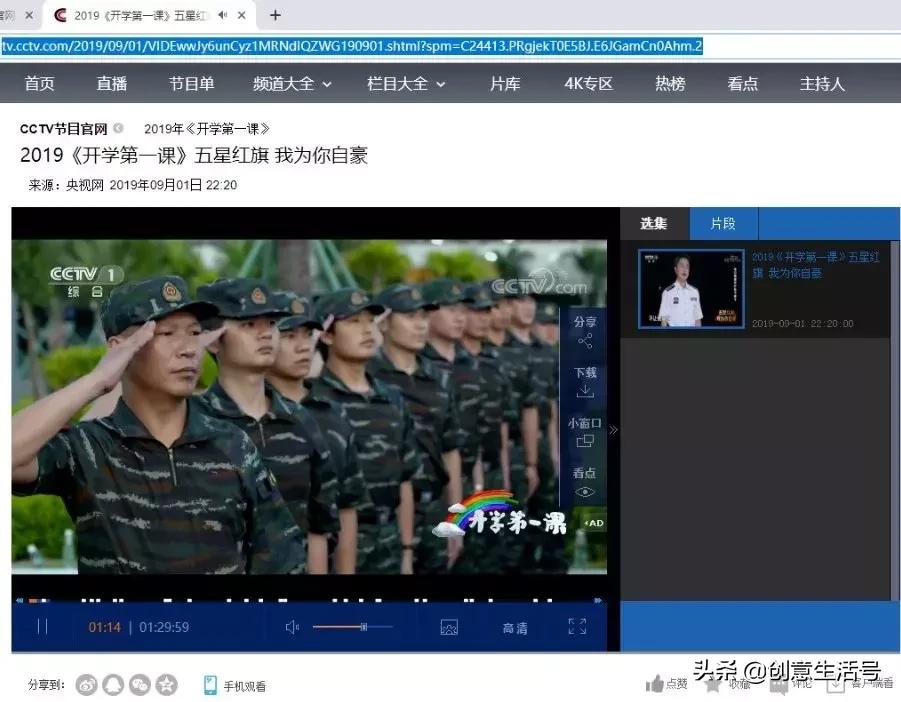Share the video to Weibo
Screen dimensions: 901x702
pos(86,684)
